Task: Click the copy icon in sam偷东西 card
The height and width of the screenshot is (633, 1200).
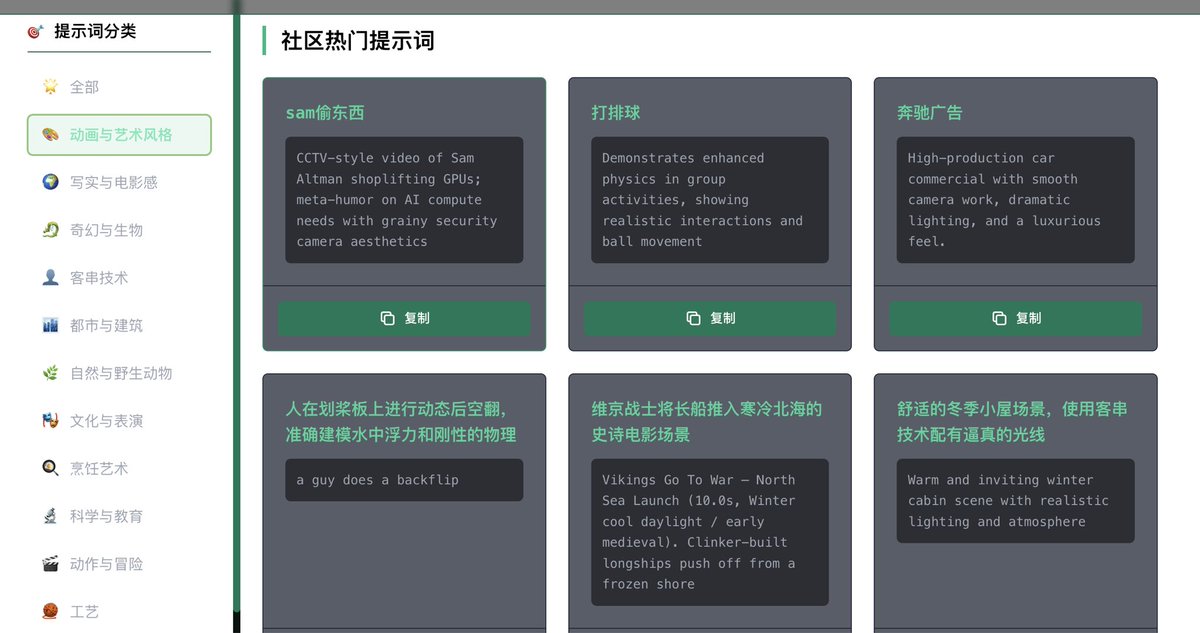Action: pyautogui.click(x=388, y=318)
